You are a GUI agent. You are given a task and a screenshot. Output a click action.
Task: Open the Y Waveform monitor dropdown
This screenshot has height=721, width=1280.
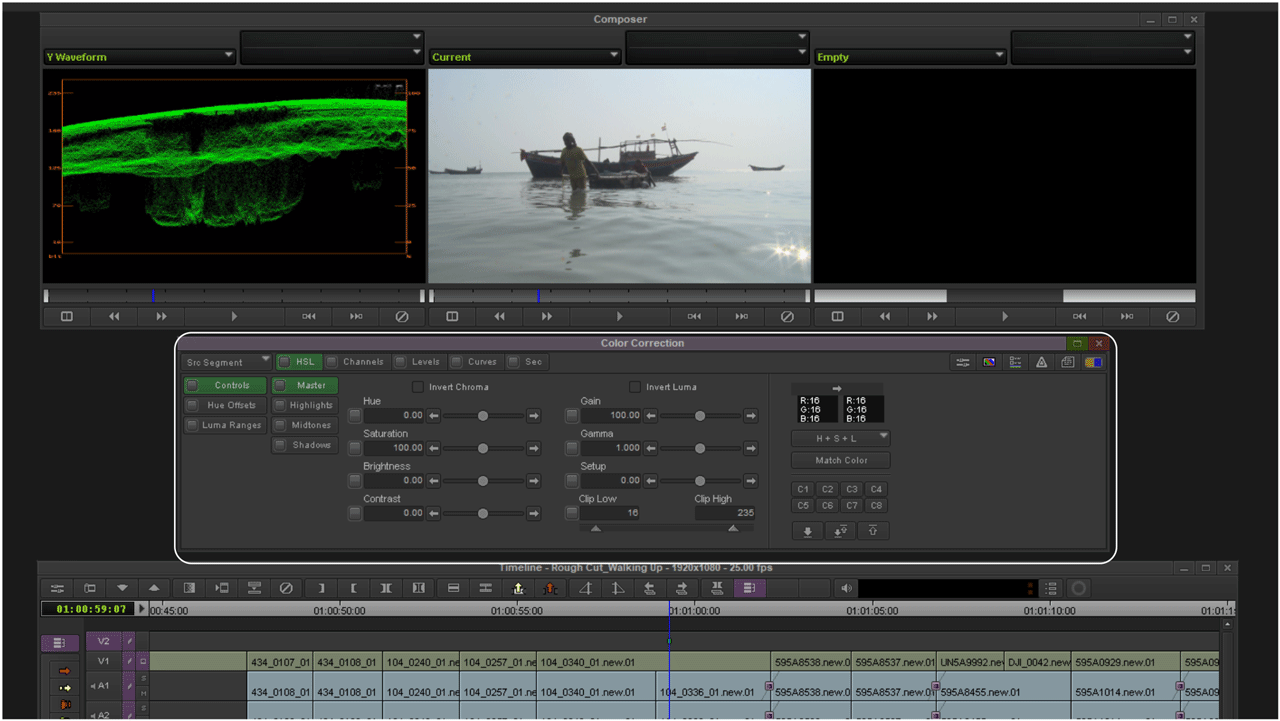(x=138, y=57)
